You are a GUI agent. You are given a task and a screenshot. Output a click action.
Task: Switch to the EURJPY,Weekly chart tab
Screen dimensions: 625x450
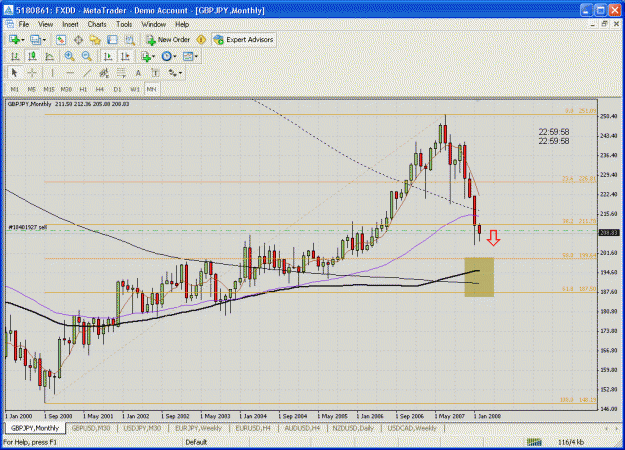(199, 428)
